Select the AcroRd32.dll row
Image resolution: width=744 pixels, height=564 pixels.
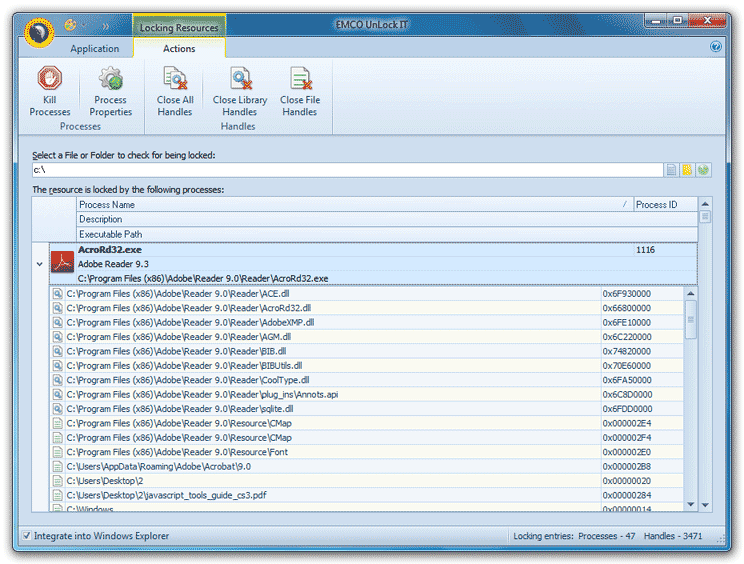(367, 308)
